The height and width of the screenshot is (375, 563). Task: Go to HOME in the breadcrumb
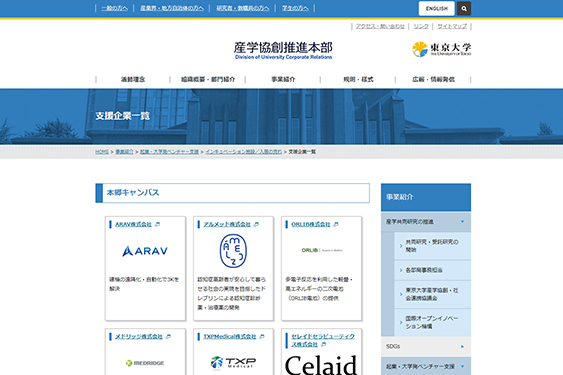(x=102, y=152)
